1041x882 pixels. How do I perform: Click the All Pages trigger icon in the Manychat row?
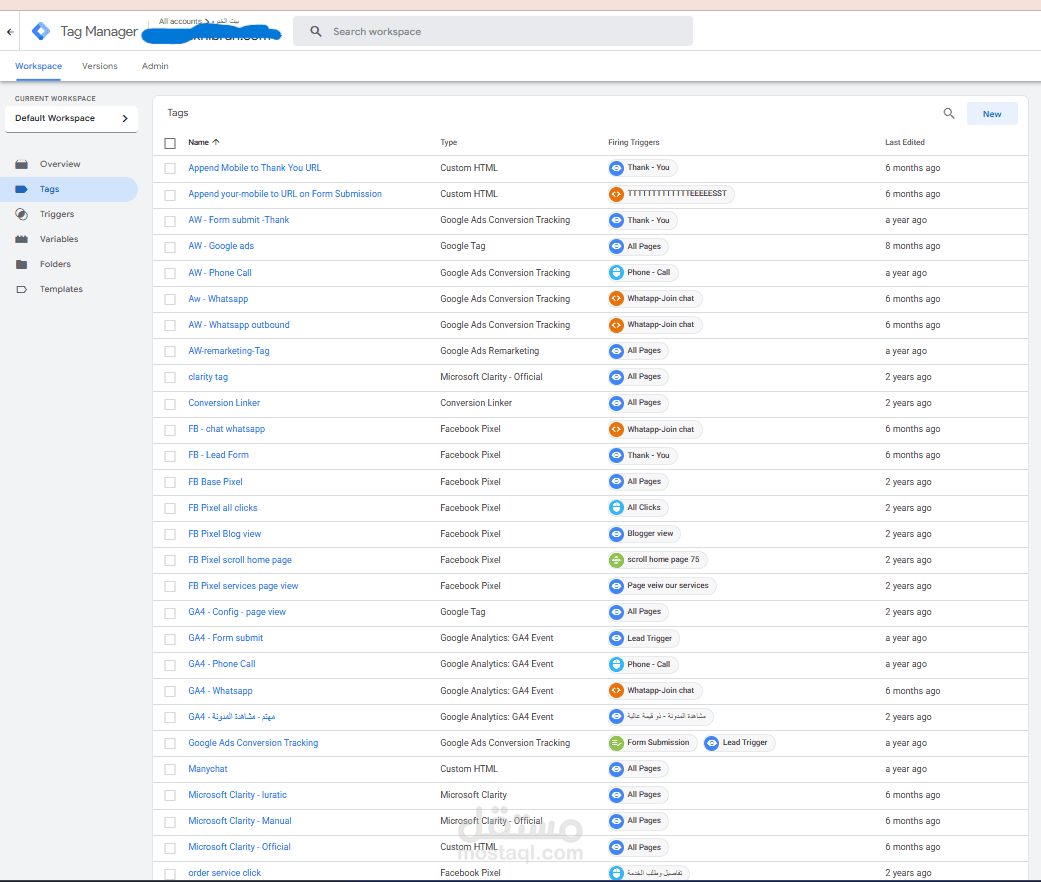click(x=616, y=769)
